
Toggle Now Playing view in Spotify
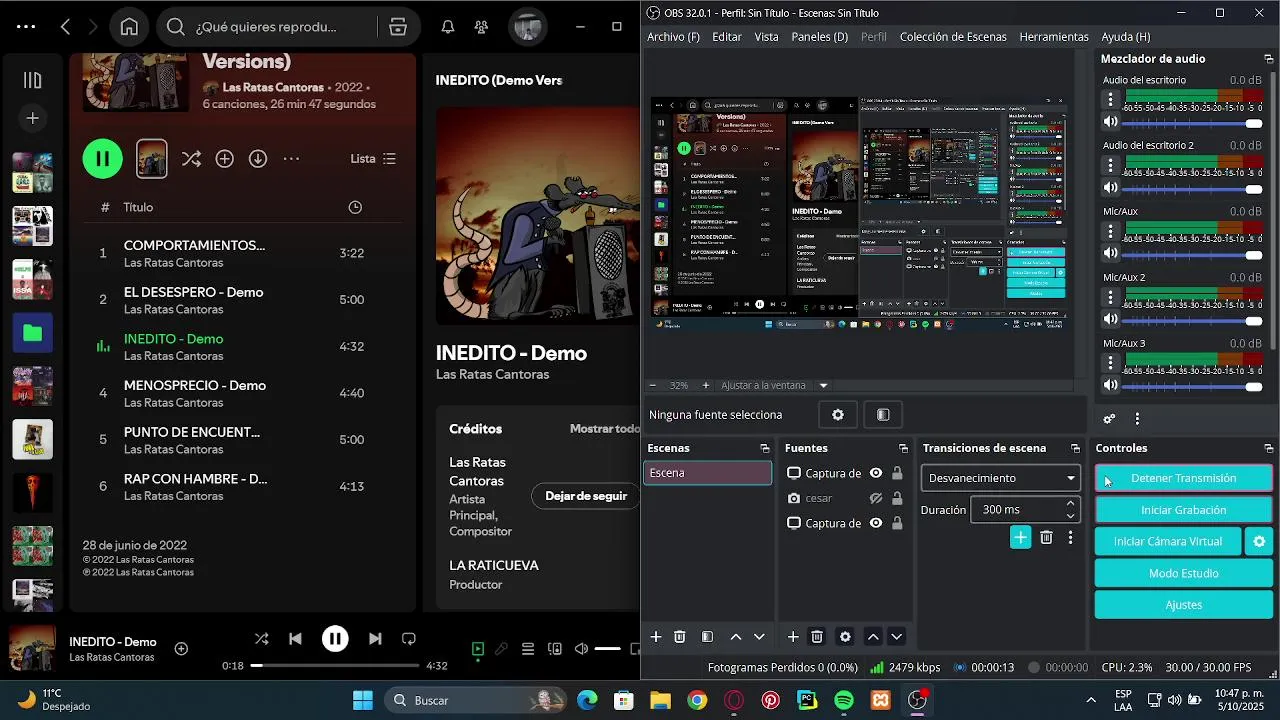point(477,649)
